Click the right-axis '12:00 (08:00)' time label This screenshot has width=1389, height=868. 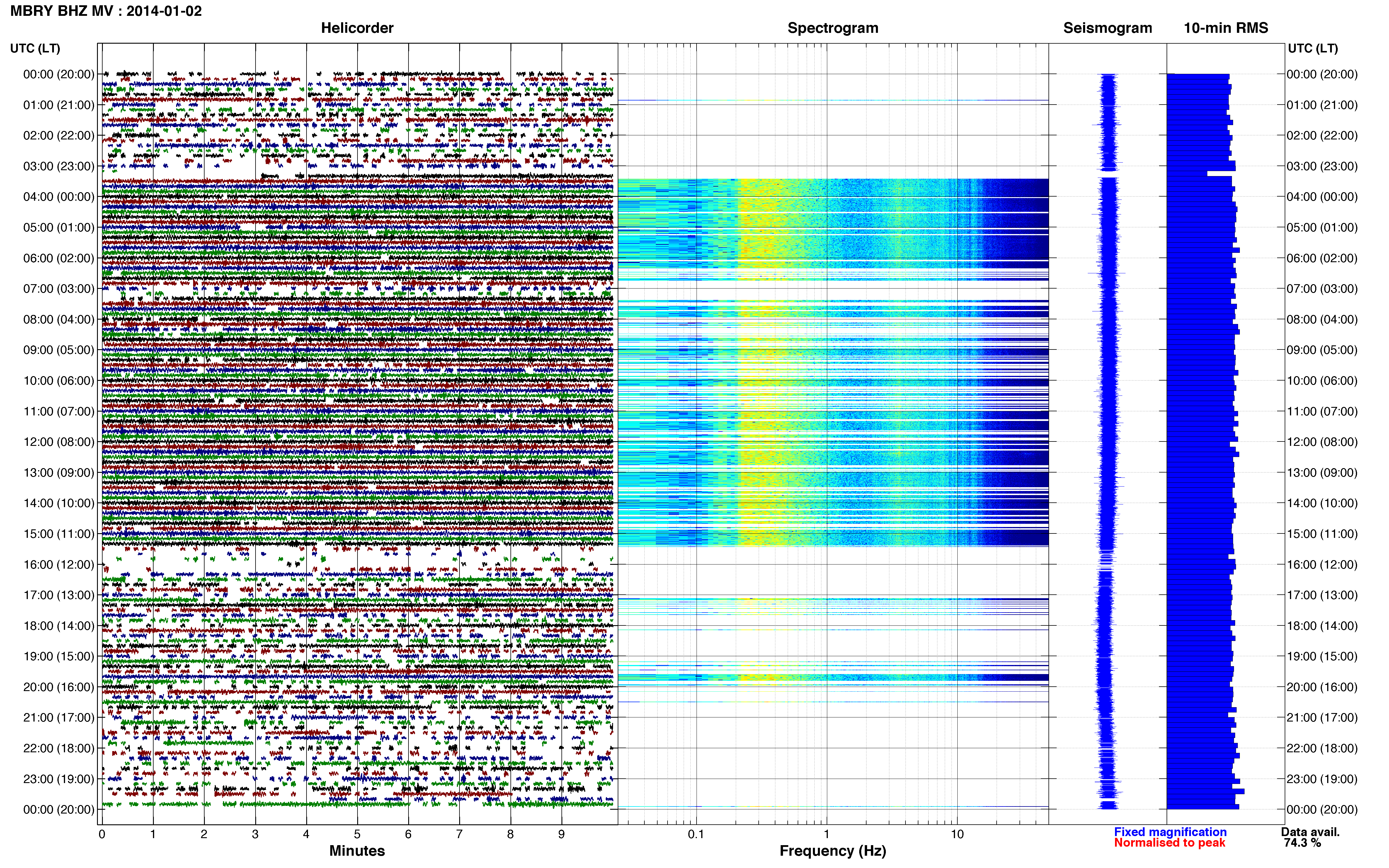1322,441
